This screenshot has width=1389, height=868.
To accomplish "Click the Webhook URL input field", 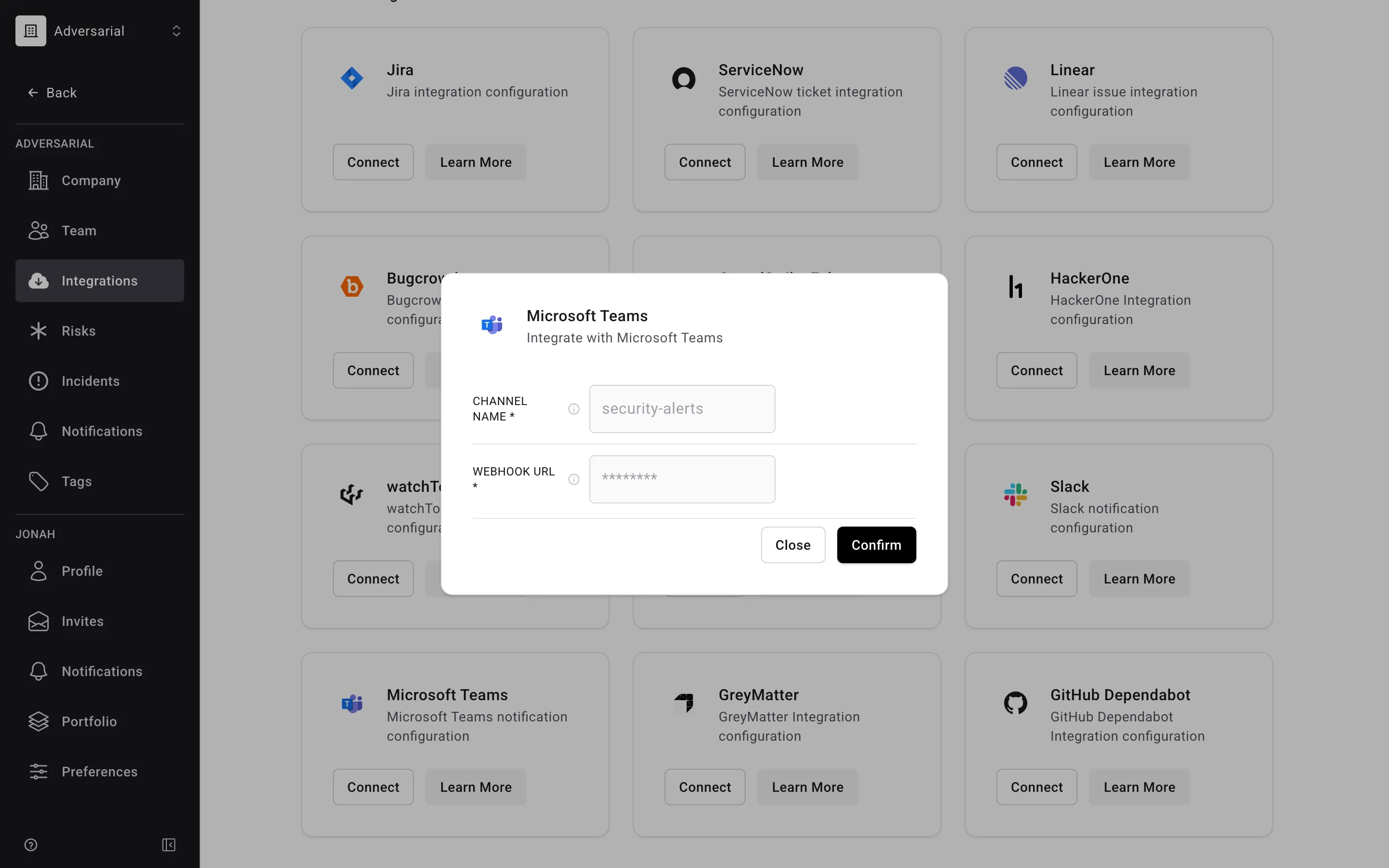I will click(x=682, y=479).
